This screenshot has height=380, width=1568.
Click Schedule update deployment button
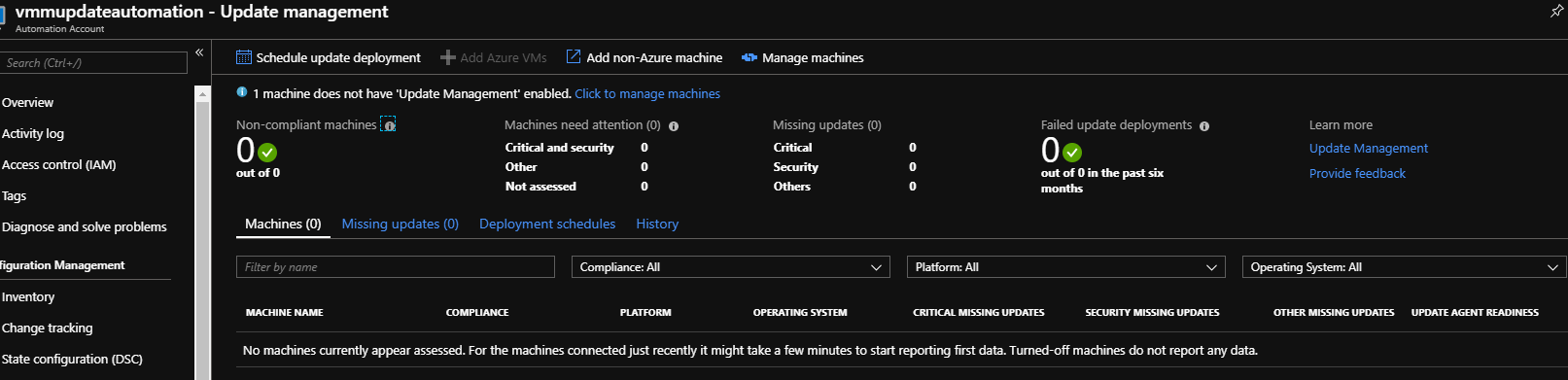click(x=329, y=57)
